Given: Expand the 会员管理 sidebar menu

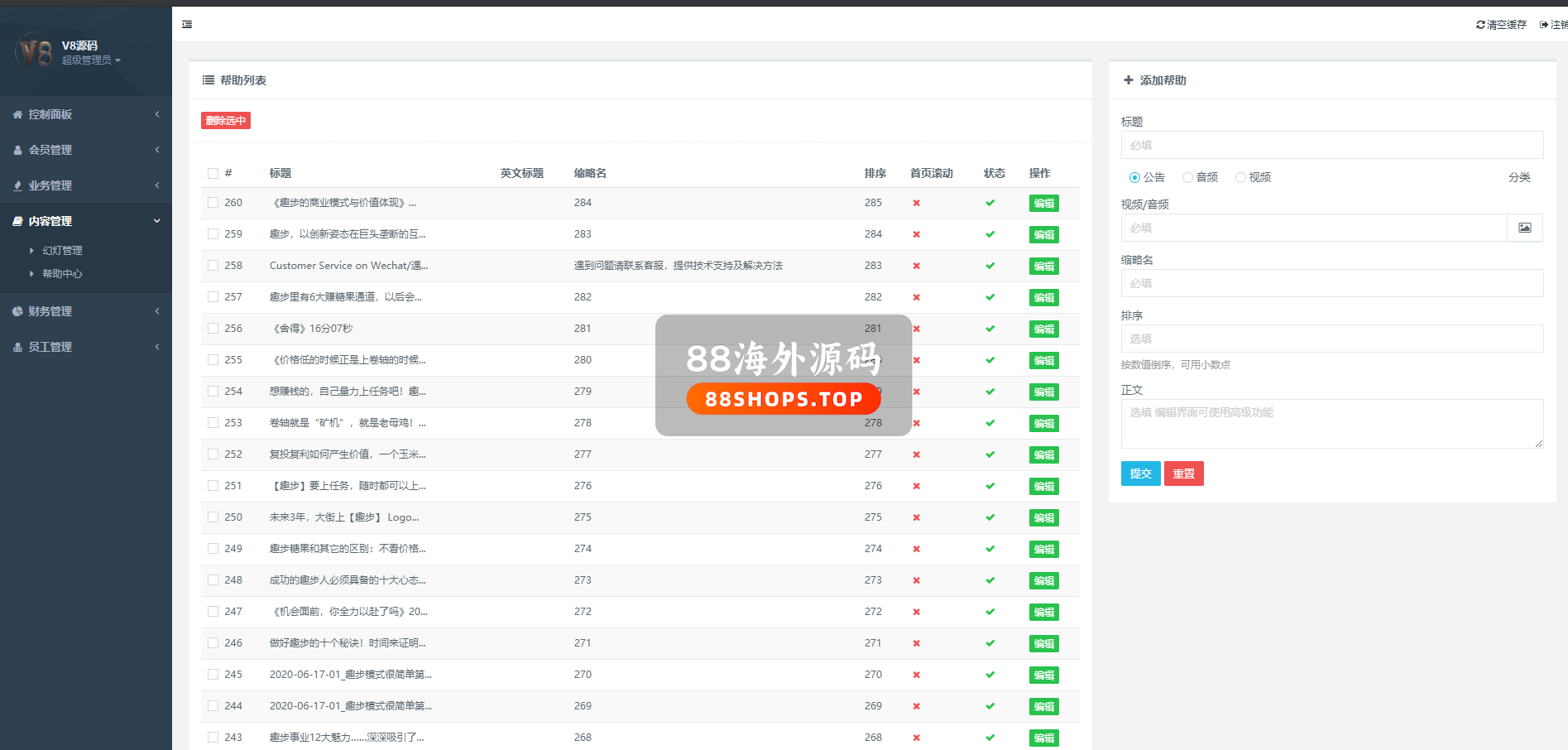Looking at the screenshot, I should pyautogui.click(x=86, y=150).
